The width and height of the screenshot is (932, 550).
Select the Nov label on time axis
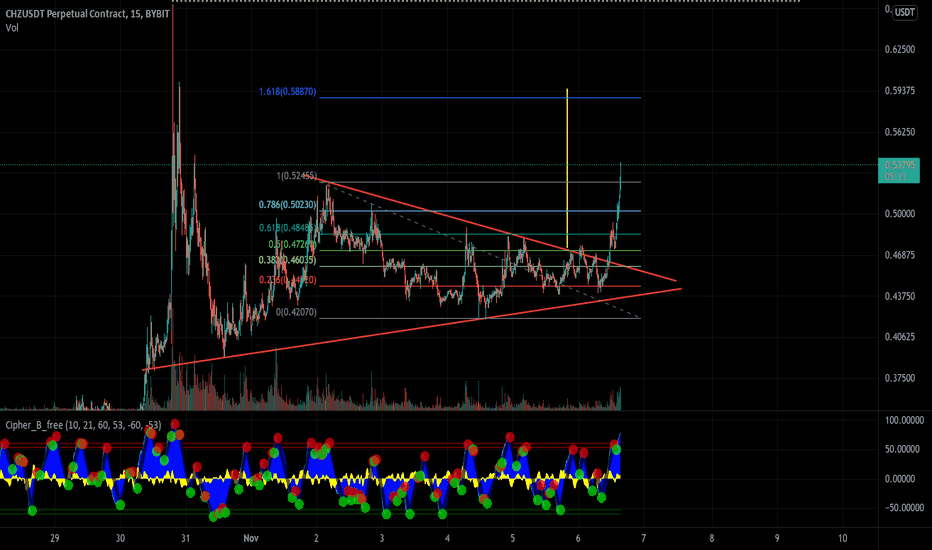[x=251, y=539]
